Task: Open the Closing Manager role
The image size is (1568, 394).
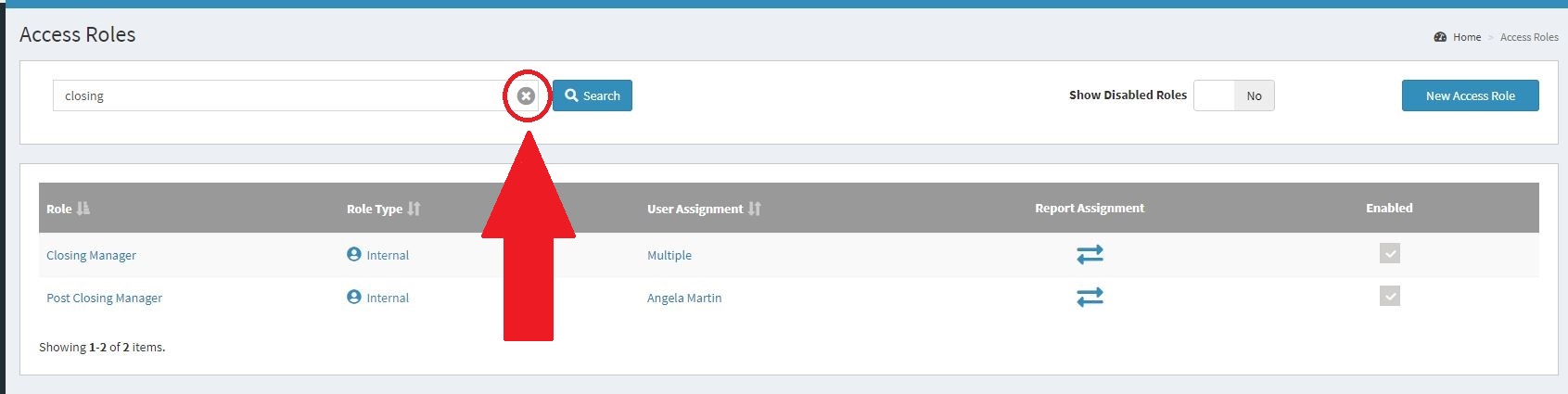Action: (x=91, y=255)
